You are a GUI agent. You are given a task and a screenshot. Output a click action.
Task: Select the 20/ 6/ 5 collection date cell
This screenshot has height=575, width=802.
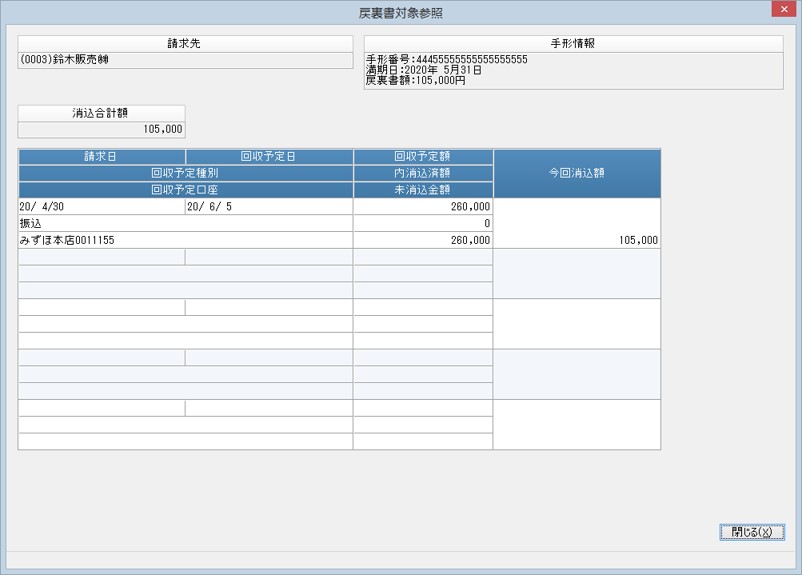click(x=269, y=207)
